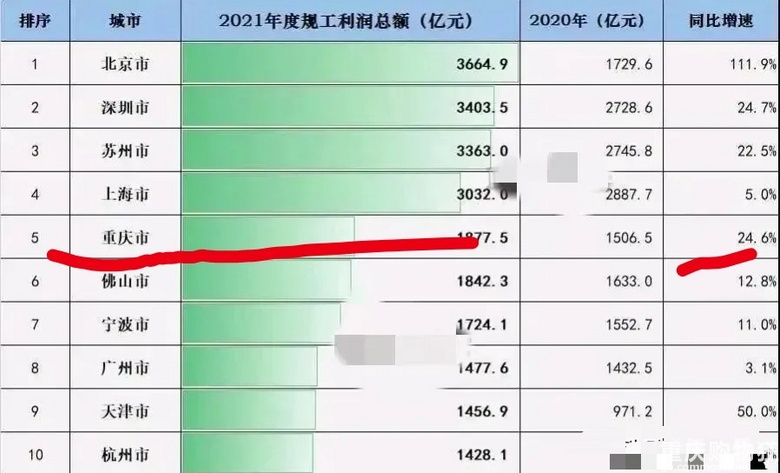This screenshot has width=780, height=473.
Task: Click the 3664.9 profit value
Action: coord(482,64)
